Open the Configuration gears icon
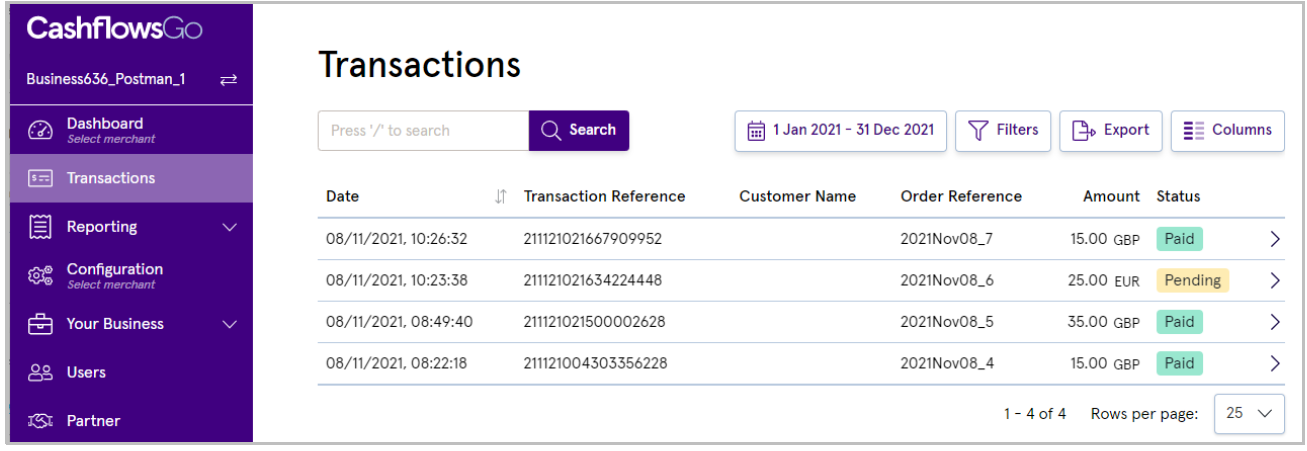Image resolution: width=1307 pixels, height=451 pixels. click(x=40, y=276)
